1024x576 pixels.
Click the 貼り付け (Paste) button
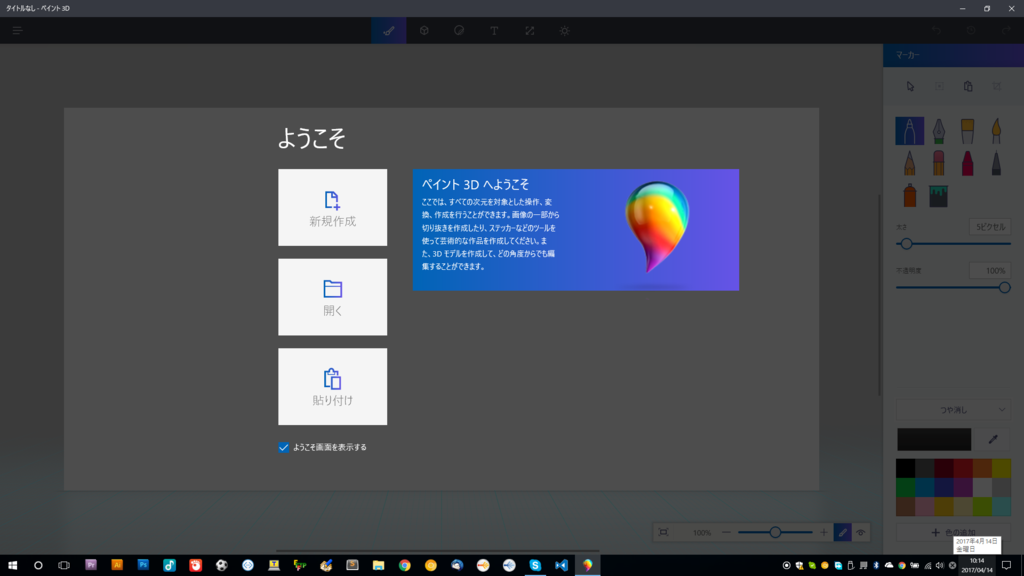(332, 387)
